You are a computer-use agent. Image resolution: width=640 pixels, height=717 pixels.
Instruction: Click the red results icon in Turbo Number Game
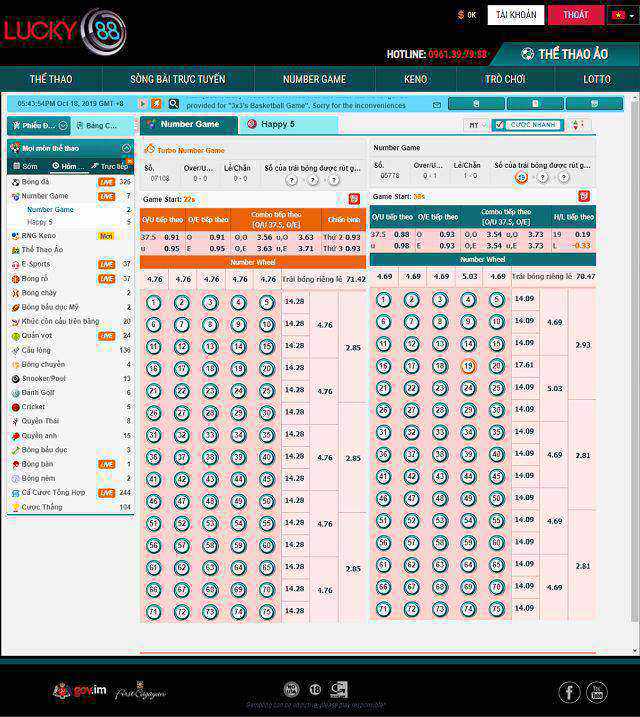(x=354, y=199)
